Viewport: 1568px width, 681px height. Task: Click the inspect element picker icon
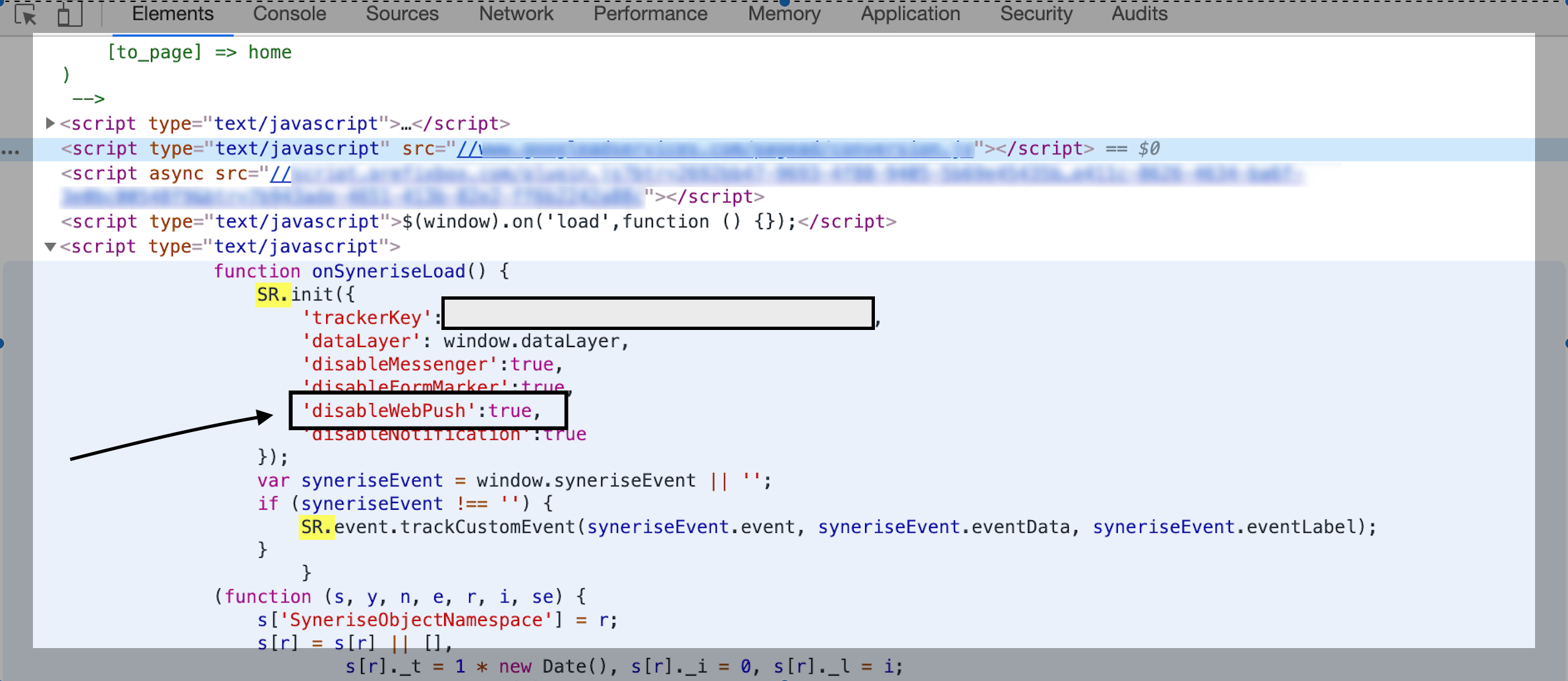[x=26, y=14]
